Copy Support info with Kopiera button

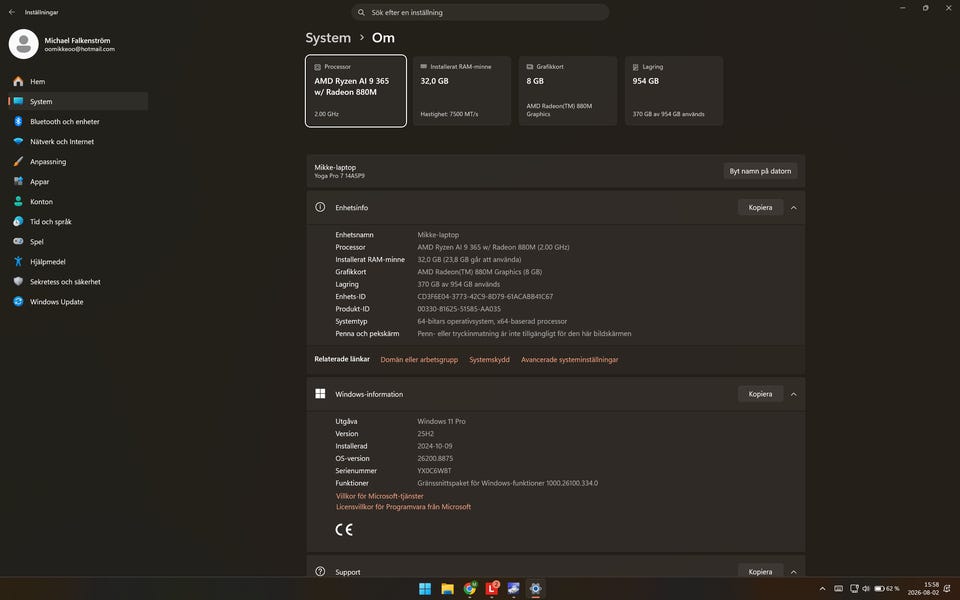(x=760, y=571)
